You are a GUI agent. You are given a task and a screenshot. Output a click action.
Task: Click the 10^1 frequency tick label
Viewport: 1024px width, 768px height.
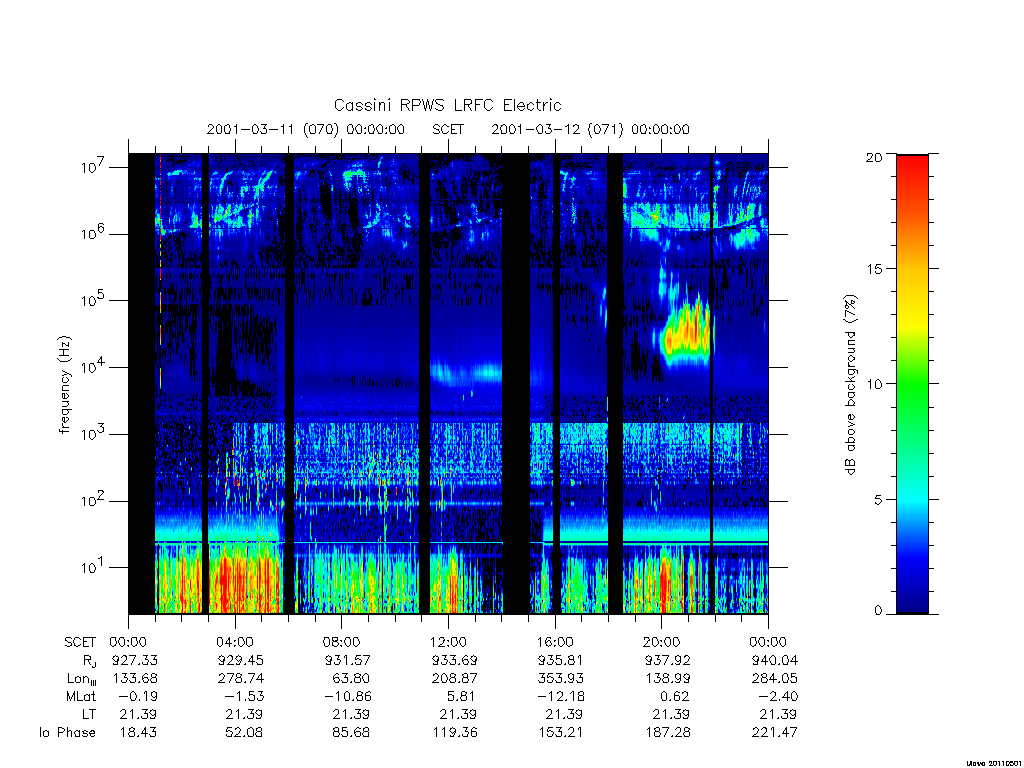(x=93, y=567)
